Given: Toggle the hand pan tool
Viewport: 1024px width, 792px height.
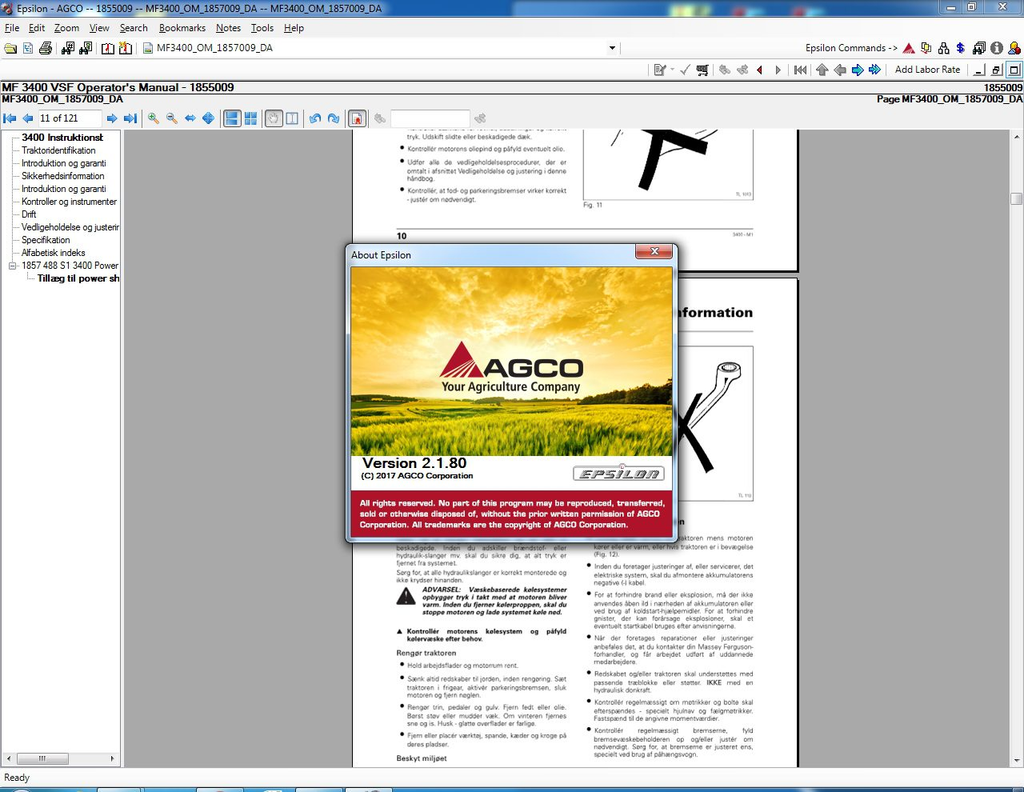Looking at the screenshot, I should (273, 118).
